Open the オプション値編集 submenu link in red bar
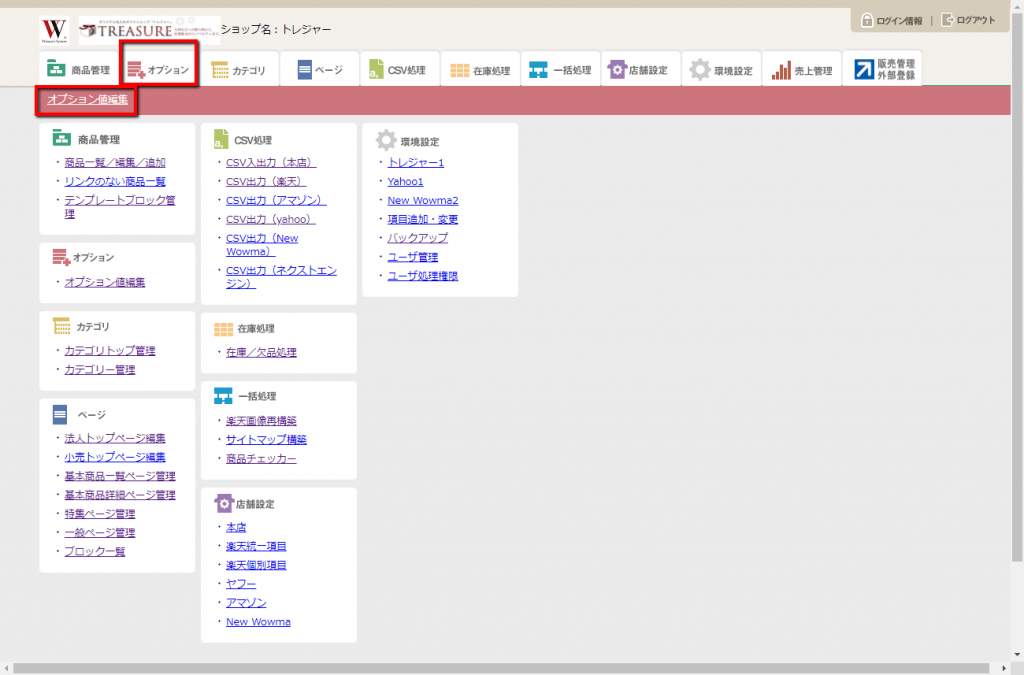Image resolution: width=1024 pixels, height=675 pixels. click(x=87, y=100)
